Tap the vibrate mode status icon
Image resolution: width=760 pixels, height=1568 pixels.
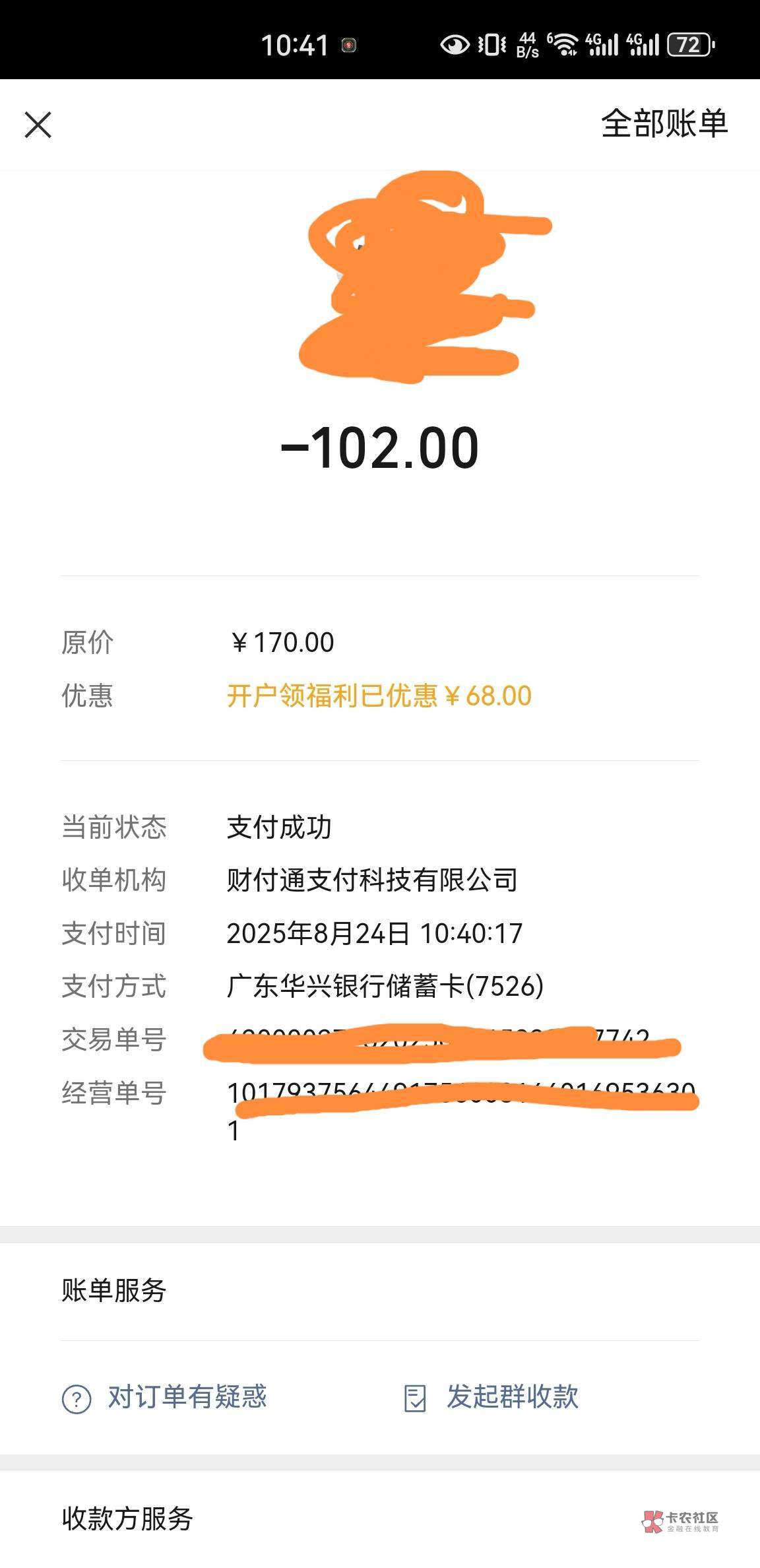click(492, 45)
